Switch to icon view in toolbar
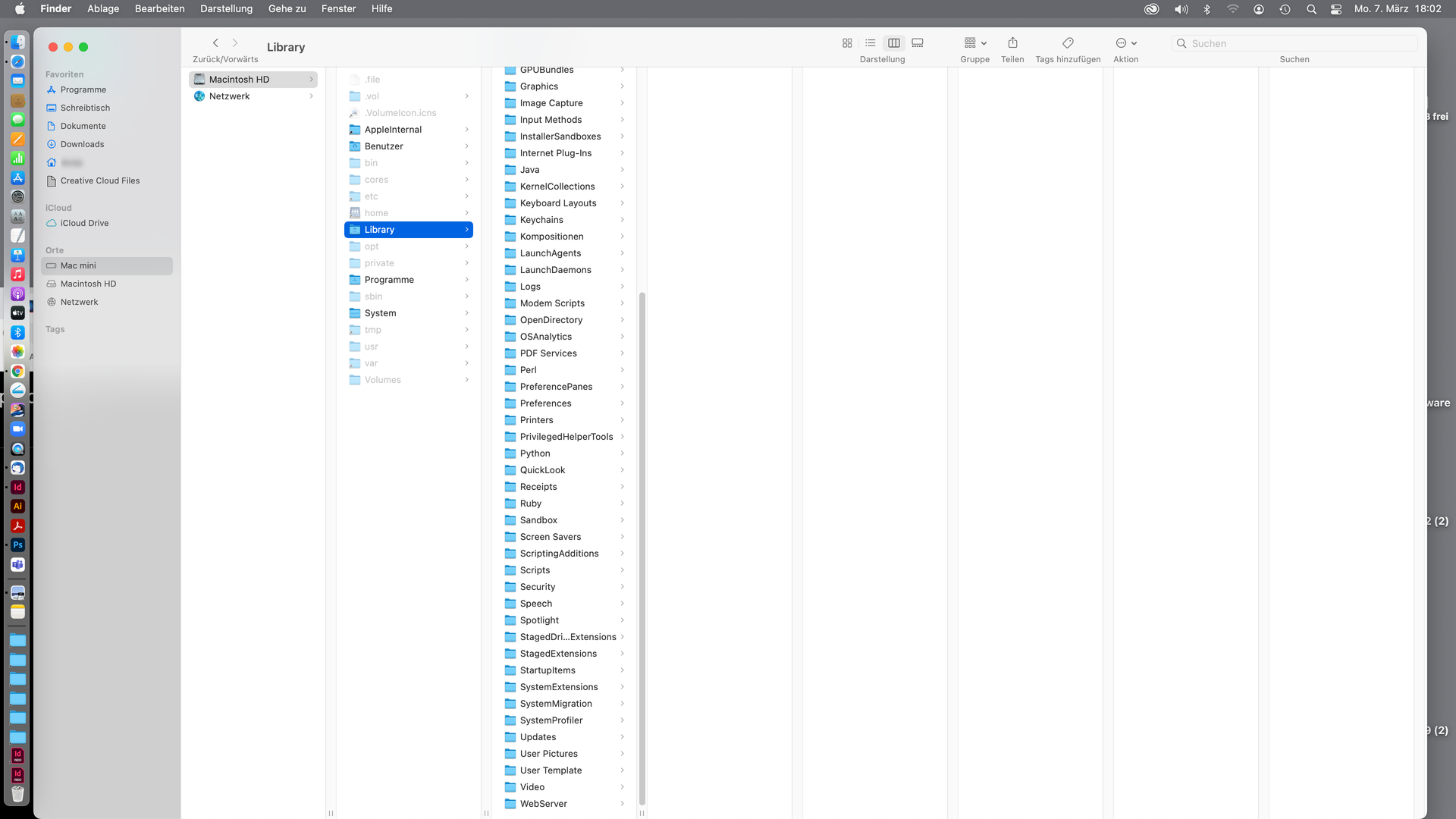The height and width of the screenshot is (819, 1456). coord(847,43)
